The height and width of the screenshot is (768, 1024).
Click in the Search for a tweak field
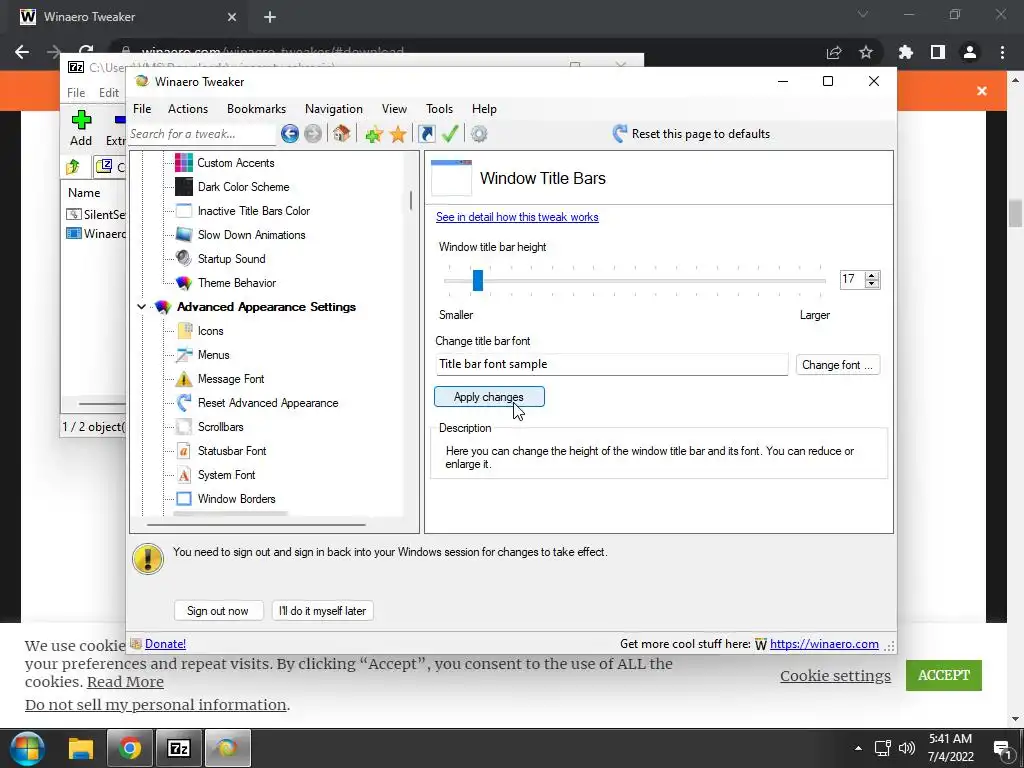point(202,134)
